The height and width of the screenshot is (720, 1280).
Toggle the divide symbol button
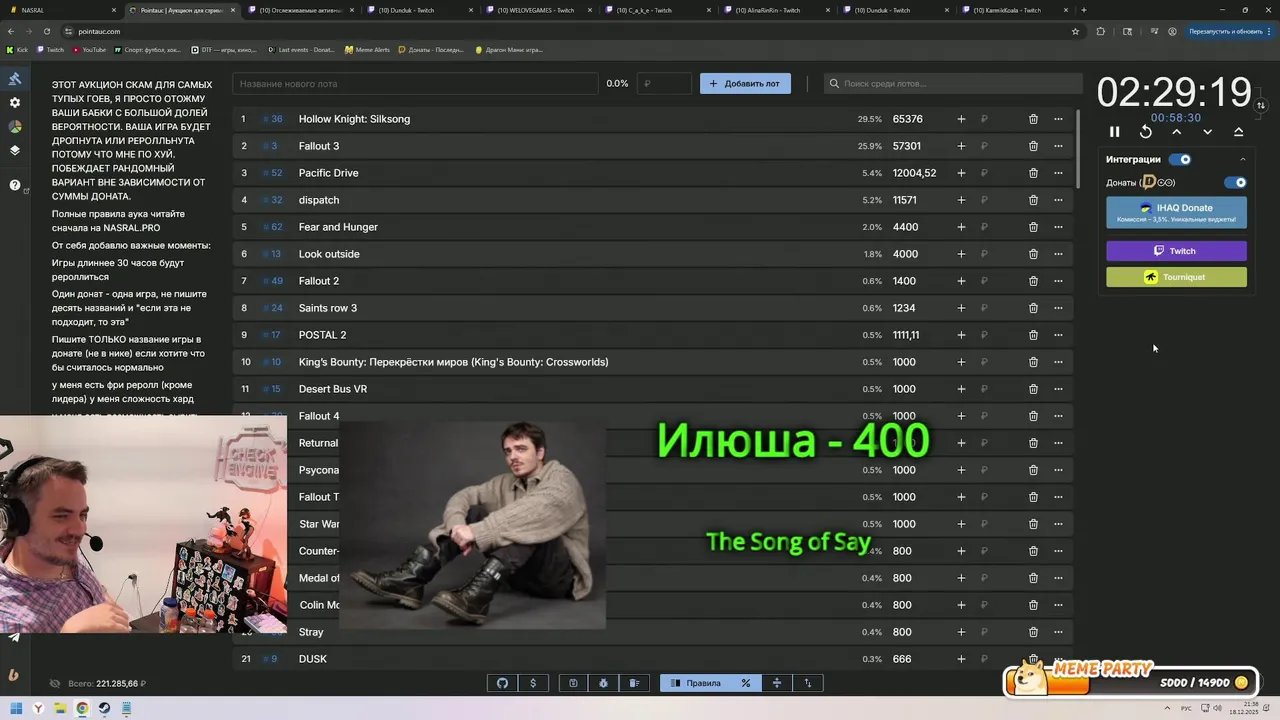pos(777,683)
